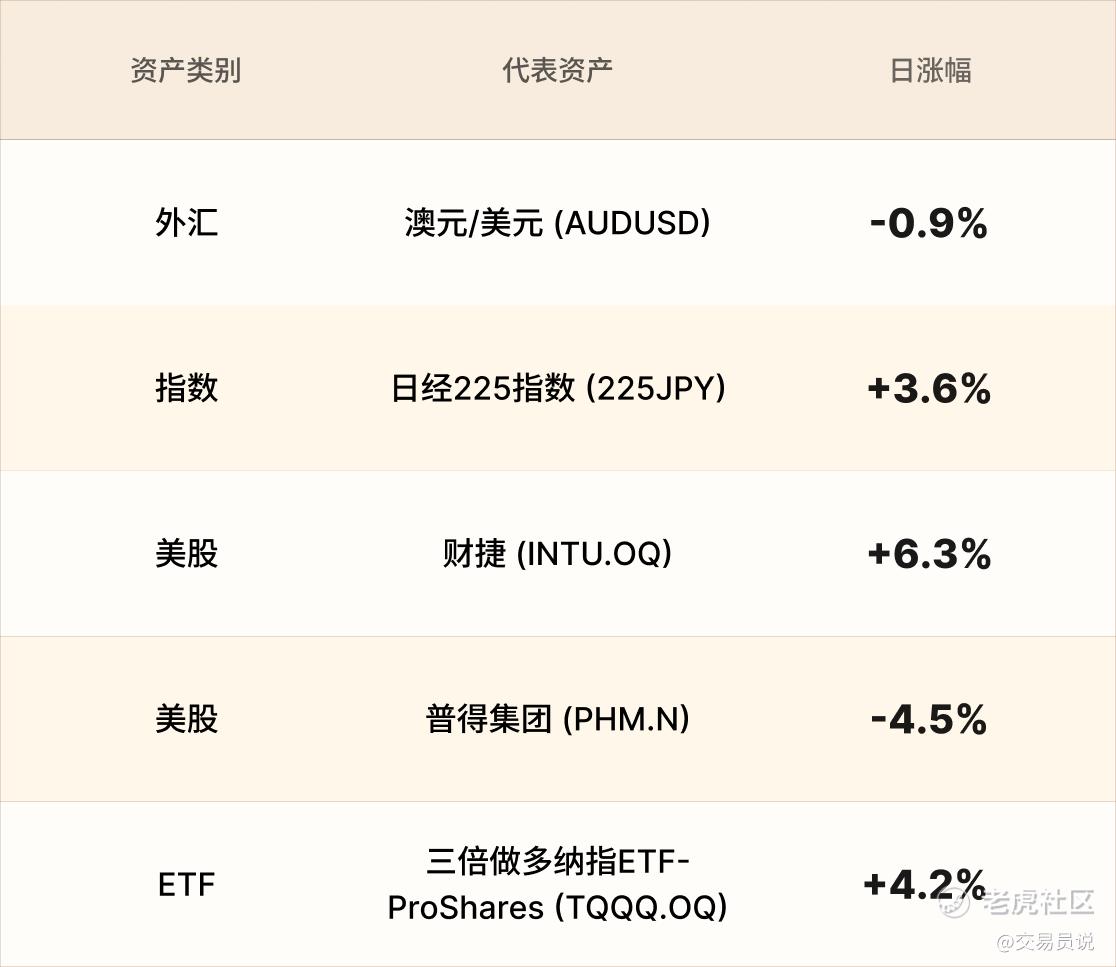Select the 指数 category cell
Screen dimensions: 1116x967
[x=186, y=389]
